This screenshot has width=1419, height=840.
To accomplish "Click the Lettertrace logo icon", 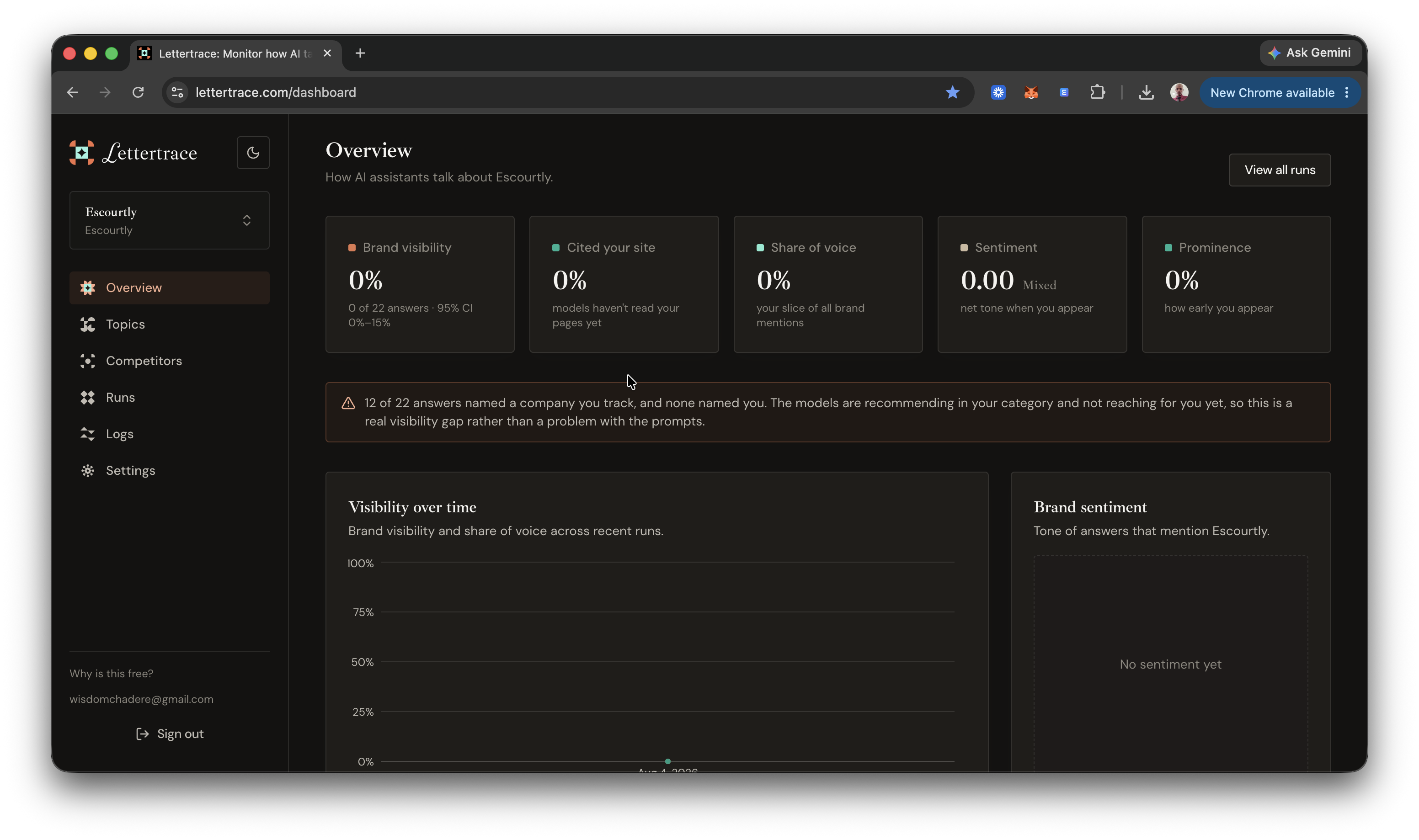I will (x=81, y=152).
